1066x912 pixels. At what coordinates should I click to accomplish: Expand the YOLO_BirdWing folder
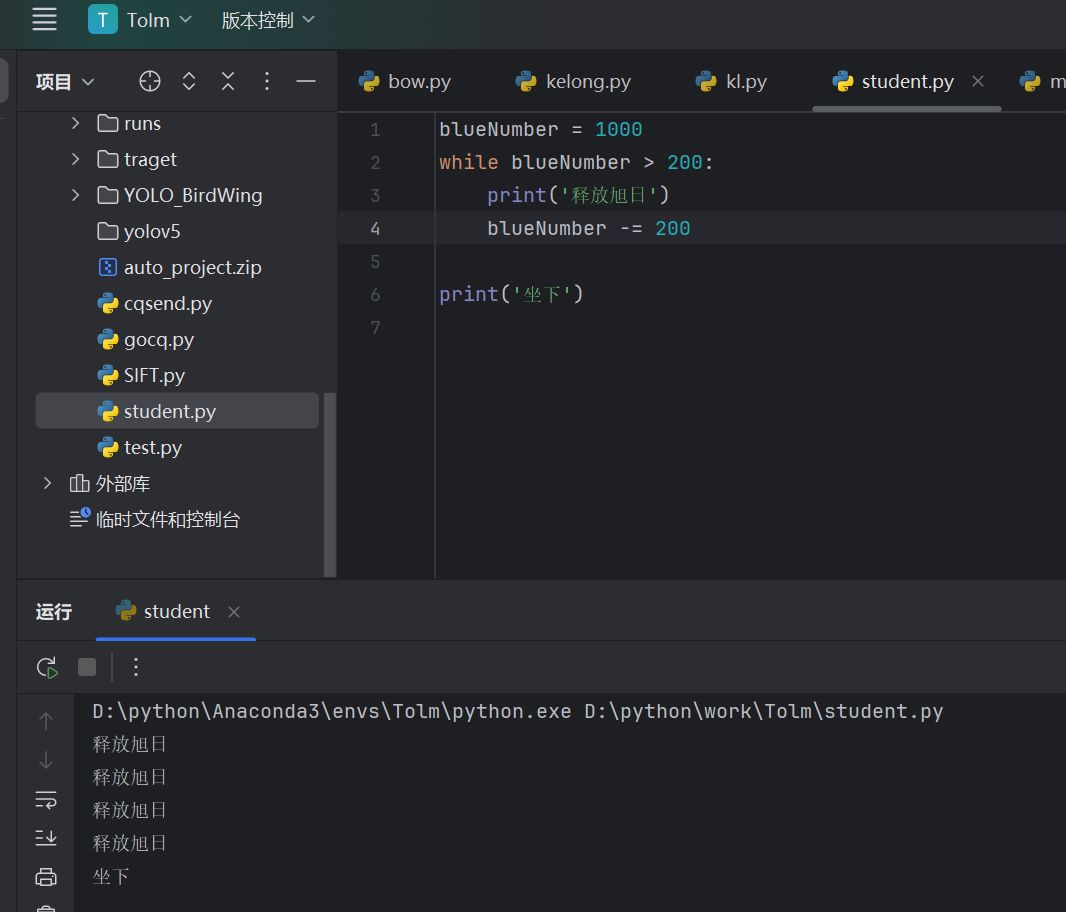tap(75, 196)
